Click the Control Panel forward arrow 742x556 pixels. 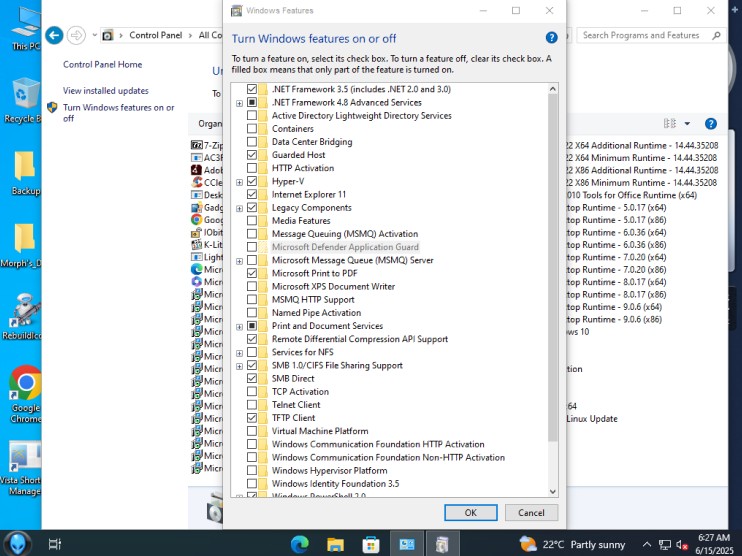coord(76,35)
